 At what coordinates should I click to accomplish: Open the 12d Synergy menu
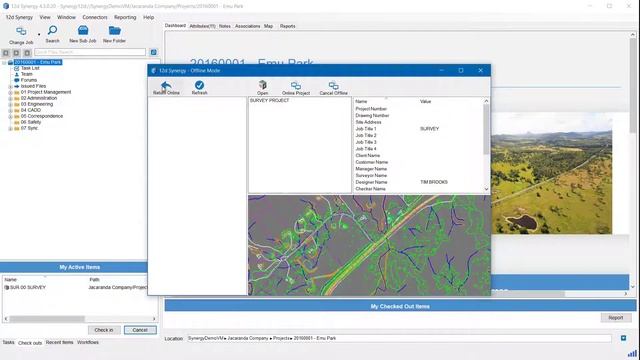[x=19, y=17]
